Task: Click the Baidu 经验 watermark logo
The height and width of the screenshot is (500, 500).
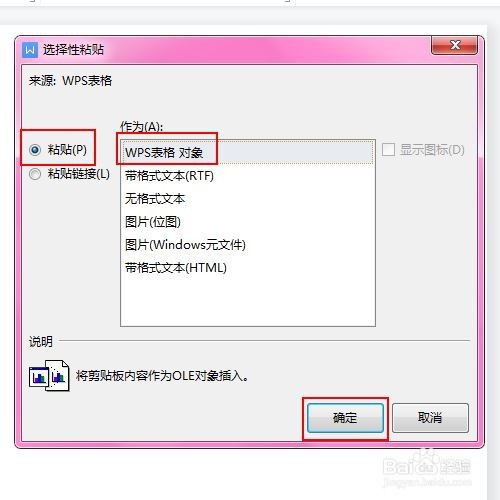Action: (427, 468)
